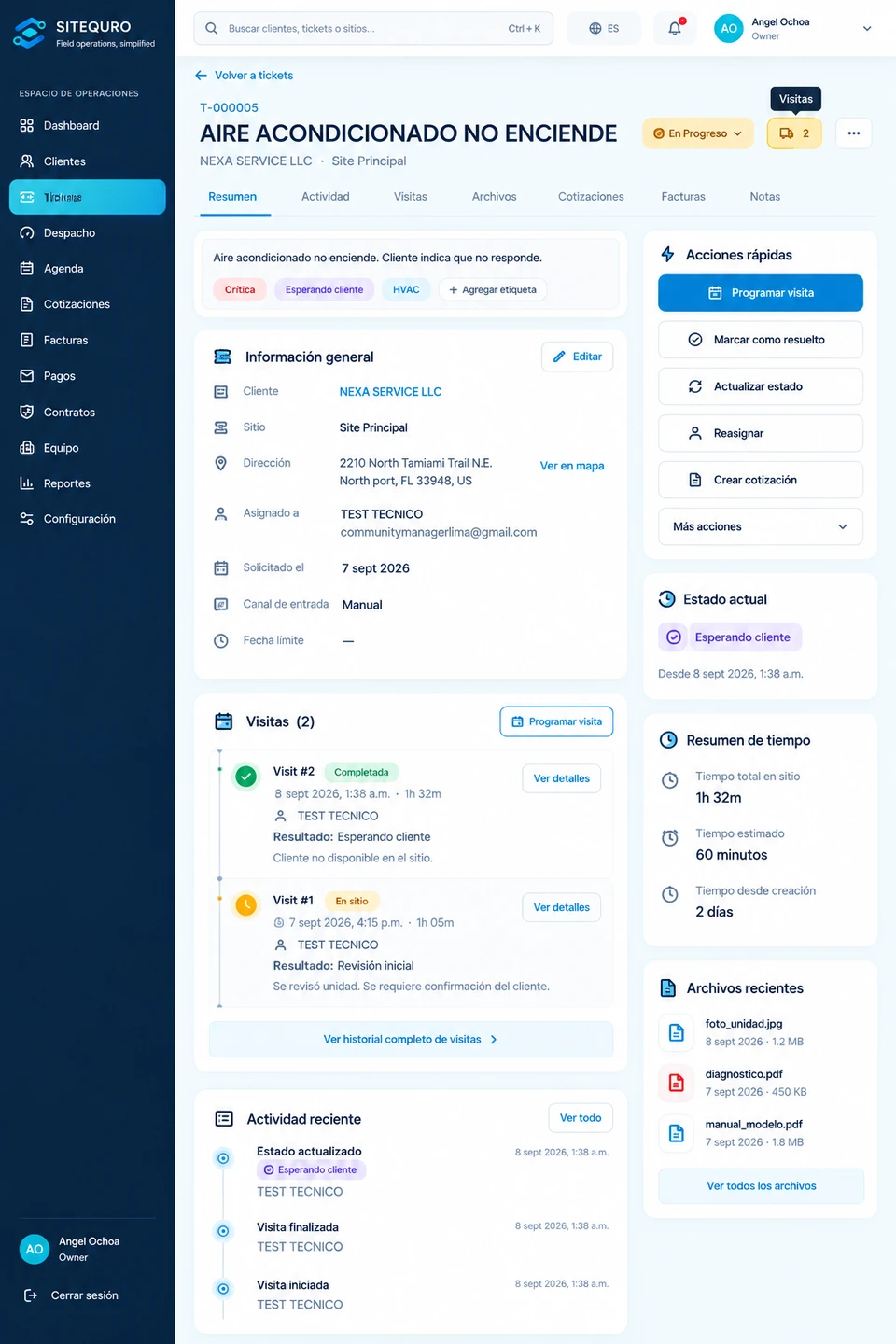The image size is (896, 1344).
Task: Click the back arrow Volver a tickets
Action: click(201, 76)
